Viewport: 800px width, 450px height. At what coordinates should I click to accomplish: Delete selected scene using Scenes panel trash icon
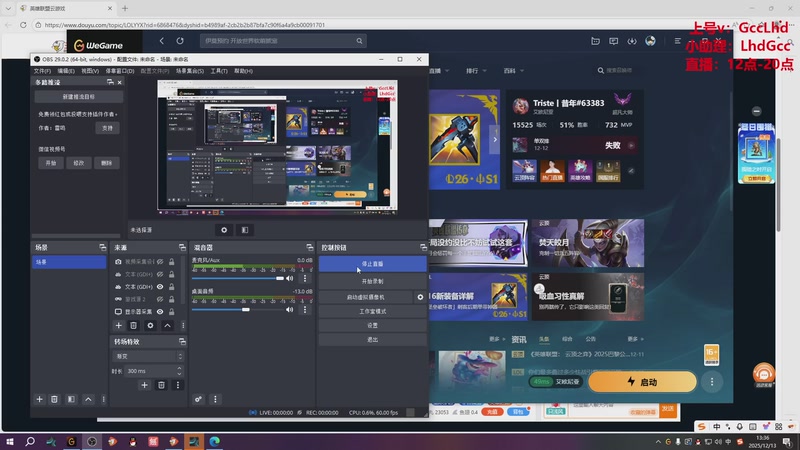[x=54, y=399]
